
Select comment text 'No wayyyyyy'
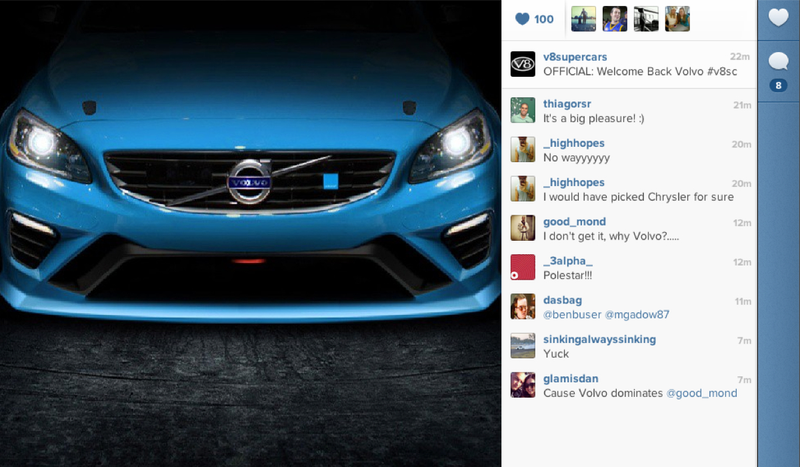point(577,158)
